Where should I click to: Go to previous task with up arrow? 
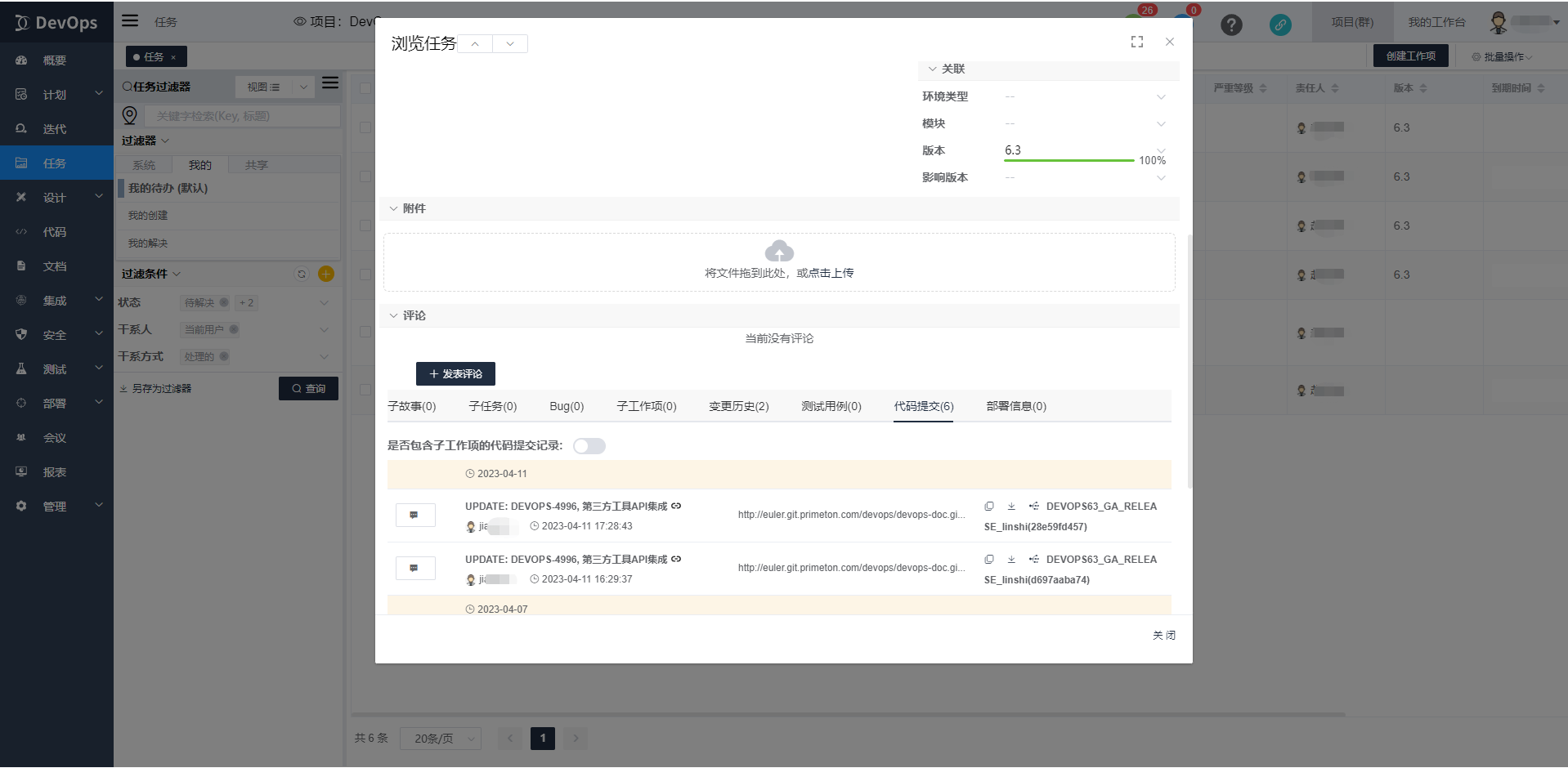click(x=475, y=44)
